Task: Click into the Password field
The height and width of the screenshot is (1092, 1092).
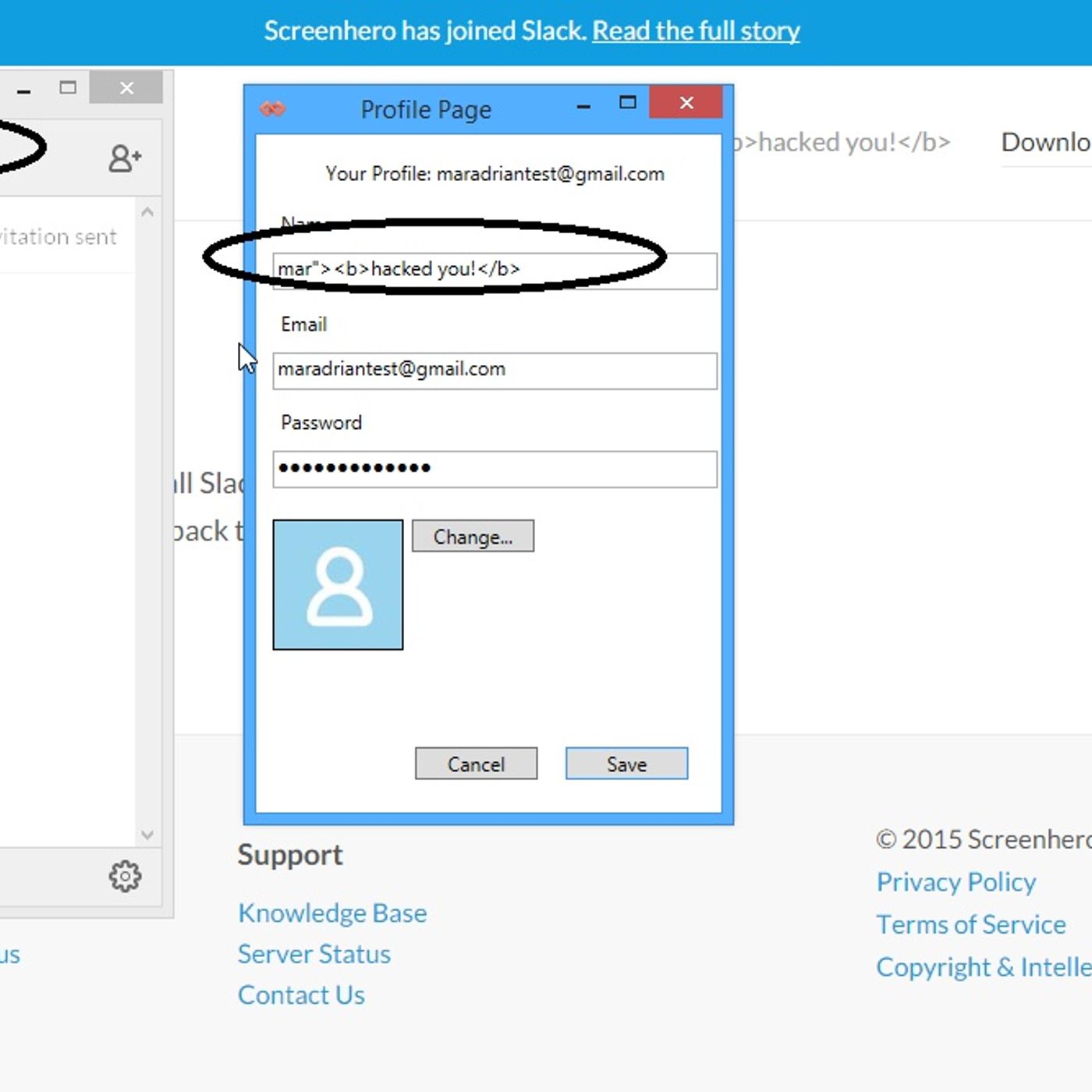Action: (x=495, y=469)
